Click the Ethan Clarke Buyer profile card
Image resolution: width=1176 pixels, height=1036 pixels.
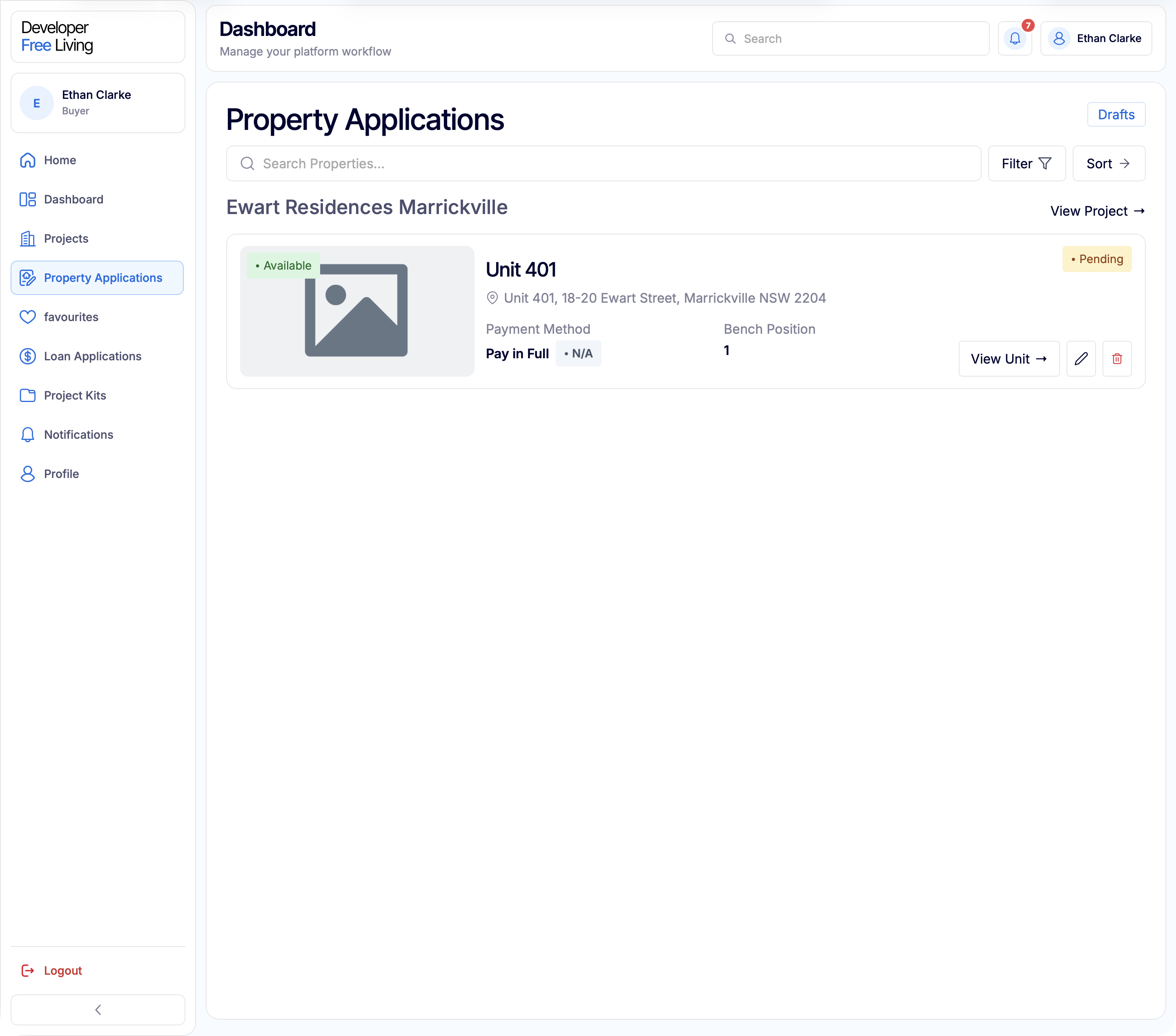coord(98,103)
